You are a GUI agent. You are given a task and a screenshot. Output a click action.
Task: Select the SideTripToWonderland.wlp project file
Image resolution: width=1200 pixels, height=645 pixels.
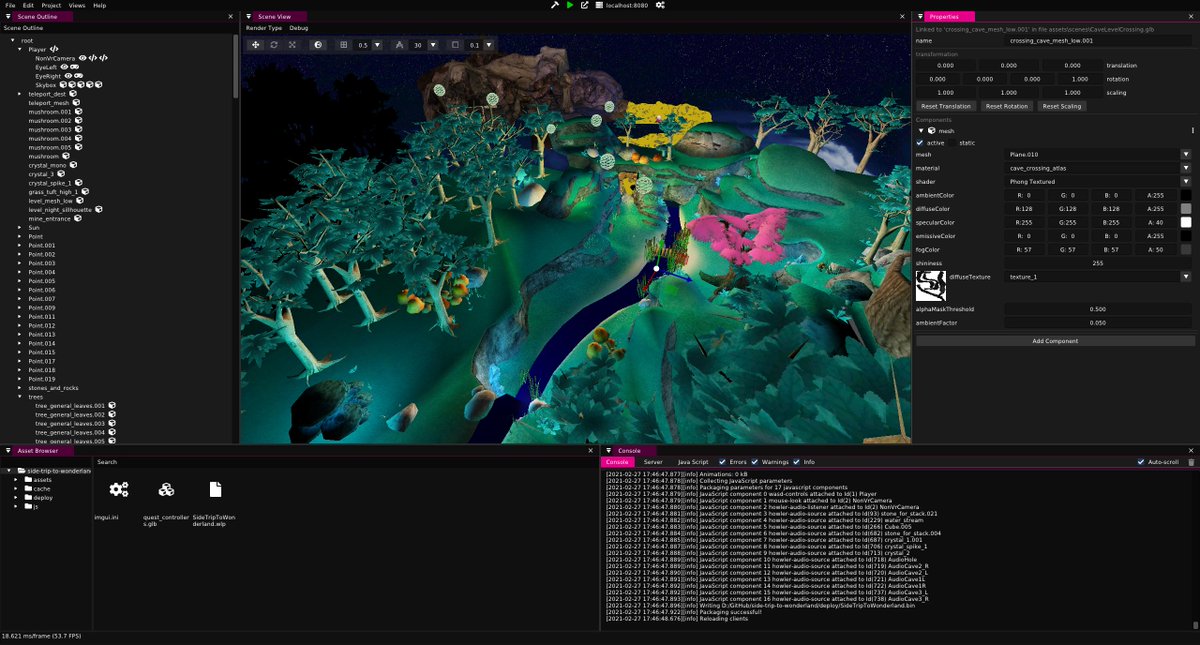[215, 490]
